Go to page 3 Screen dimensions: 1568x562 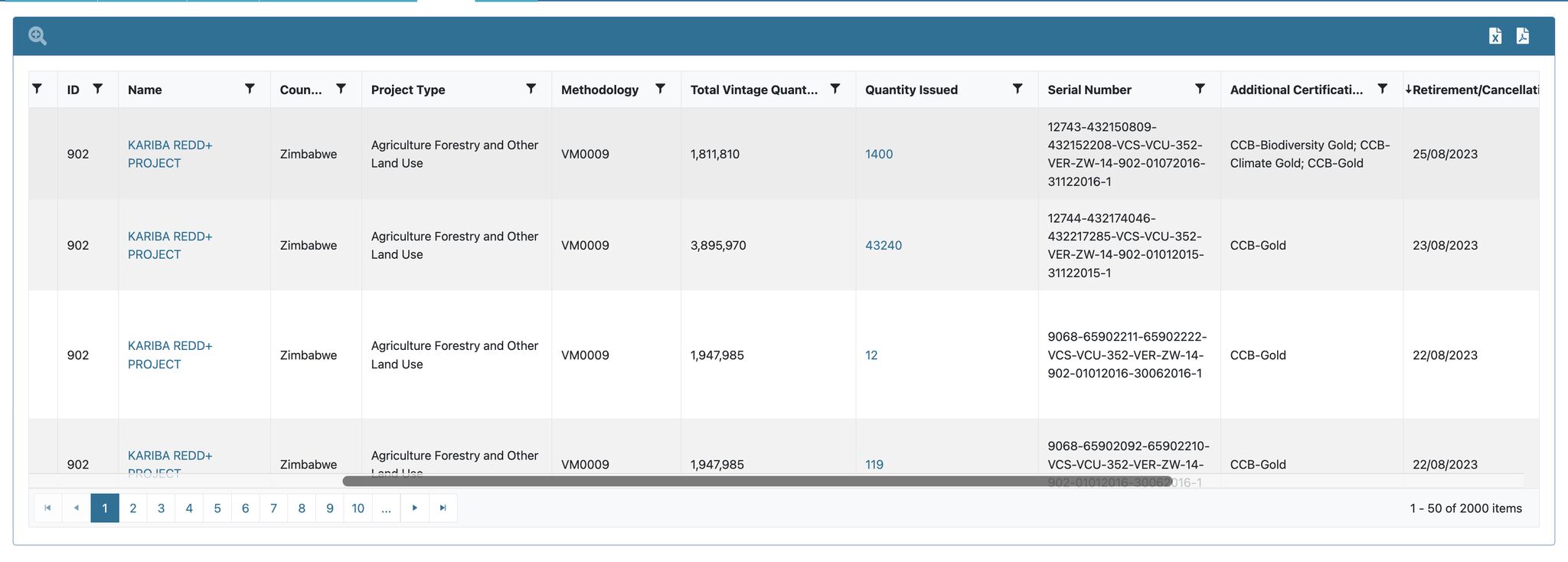(161, 508)
